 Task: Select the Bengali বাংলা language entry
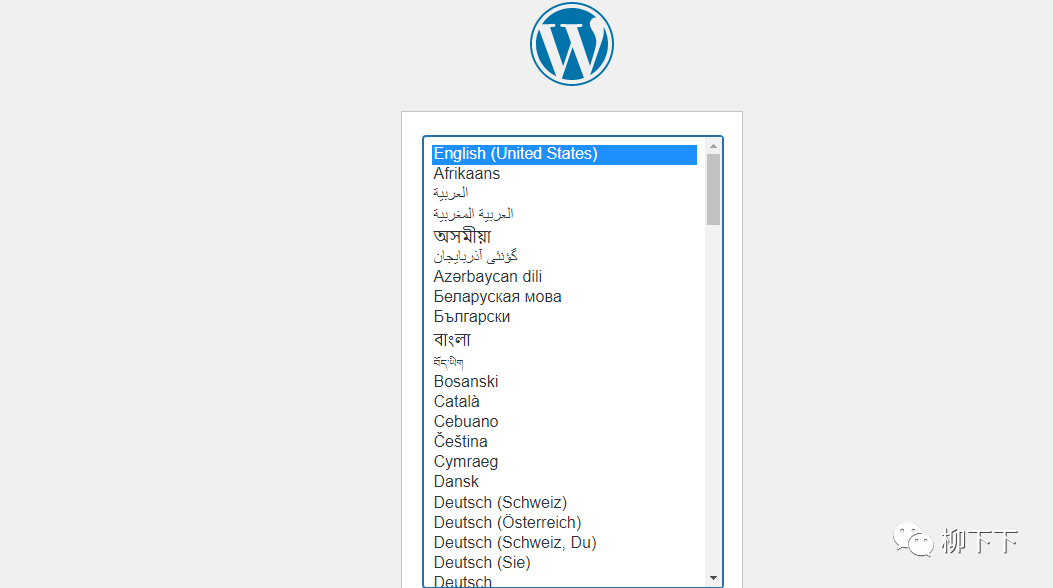point(452,340)
